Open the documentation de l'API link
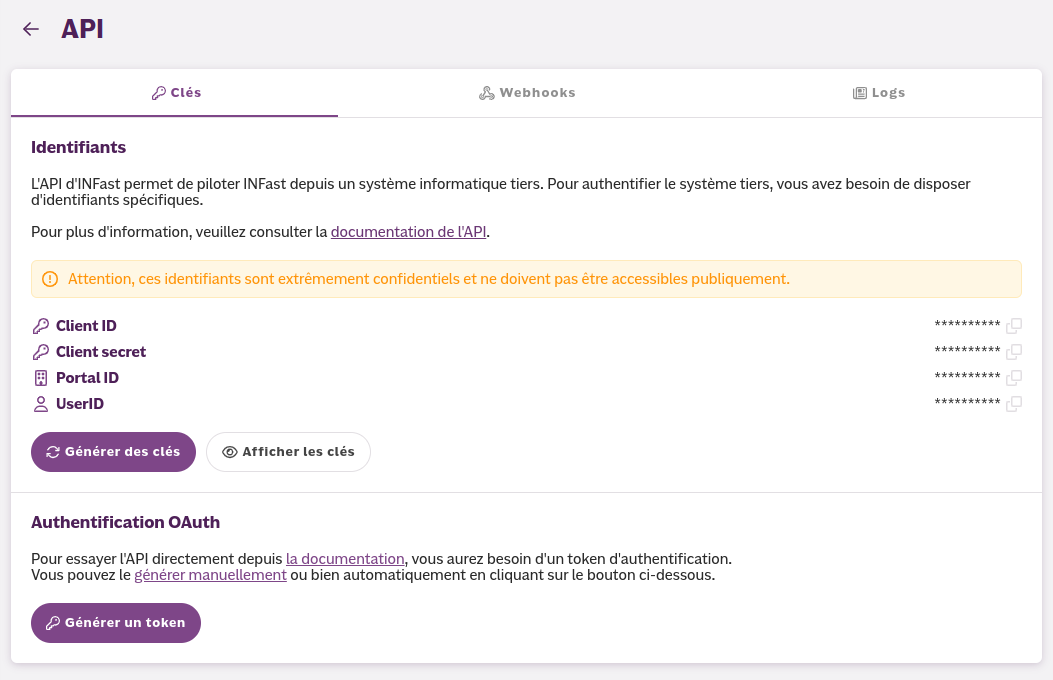The image size is (1053, 680). 408,232
